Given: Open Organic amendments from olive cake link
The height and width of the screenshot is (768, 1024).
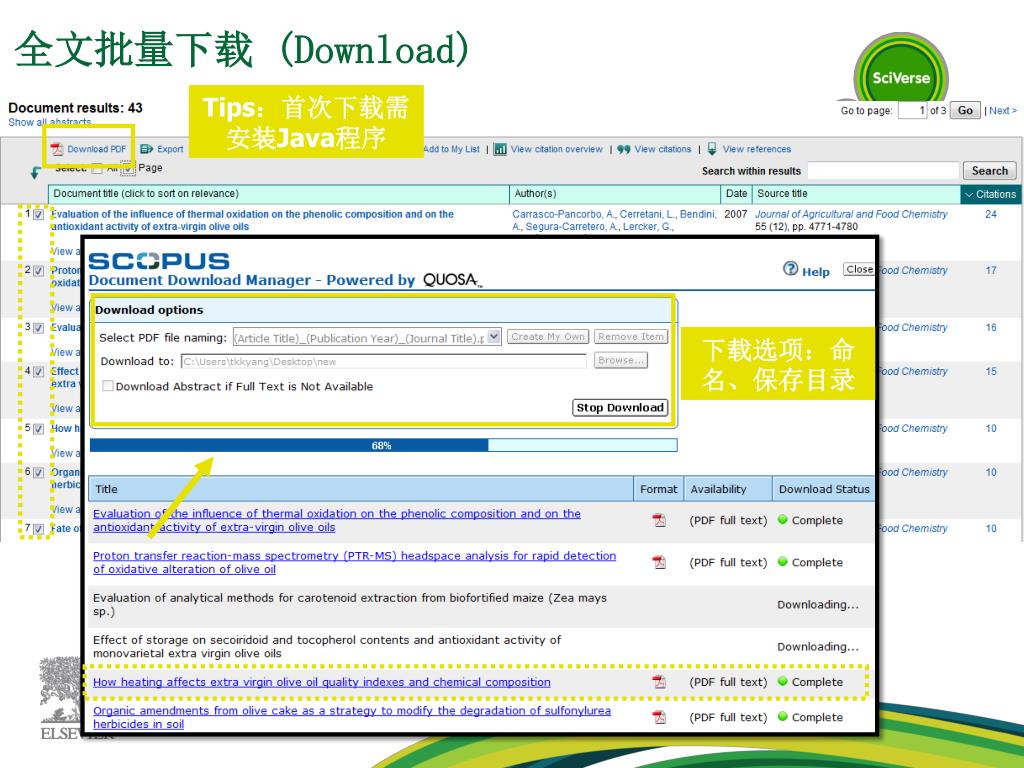Looking at the screenshot, I should [x=352, y=717].
